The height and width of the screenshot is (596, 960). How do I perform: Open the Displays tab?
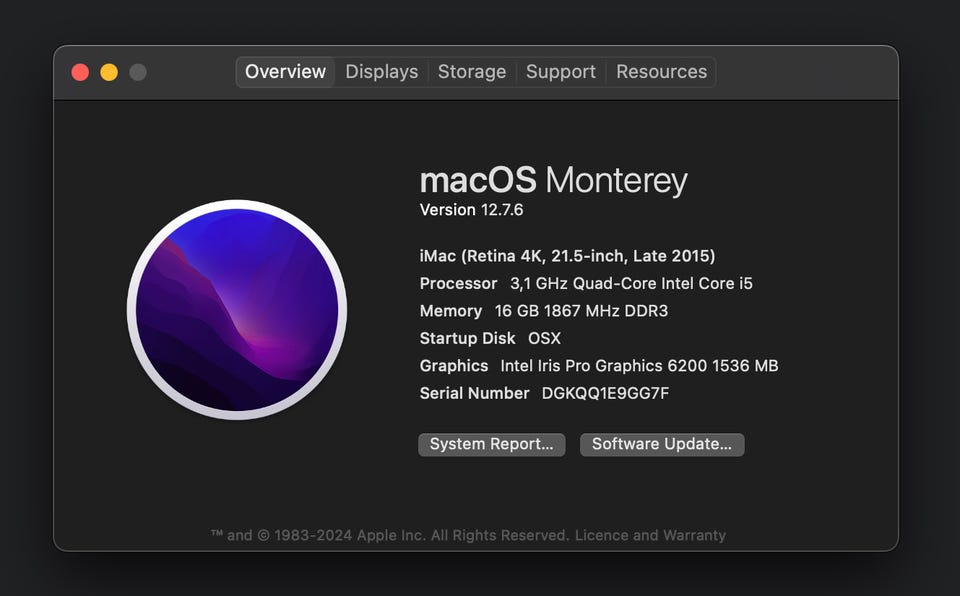click(x=381, y=72)
